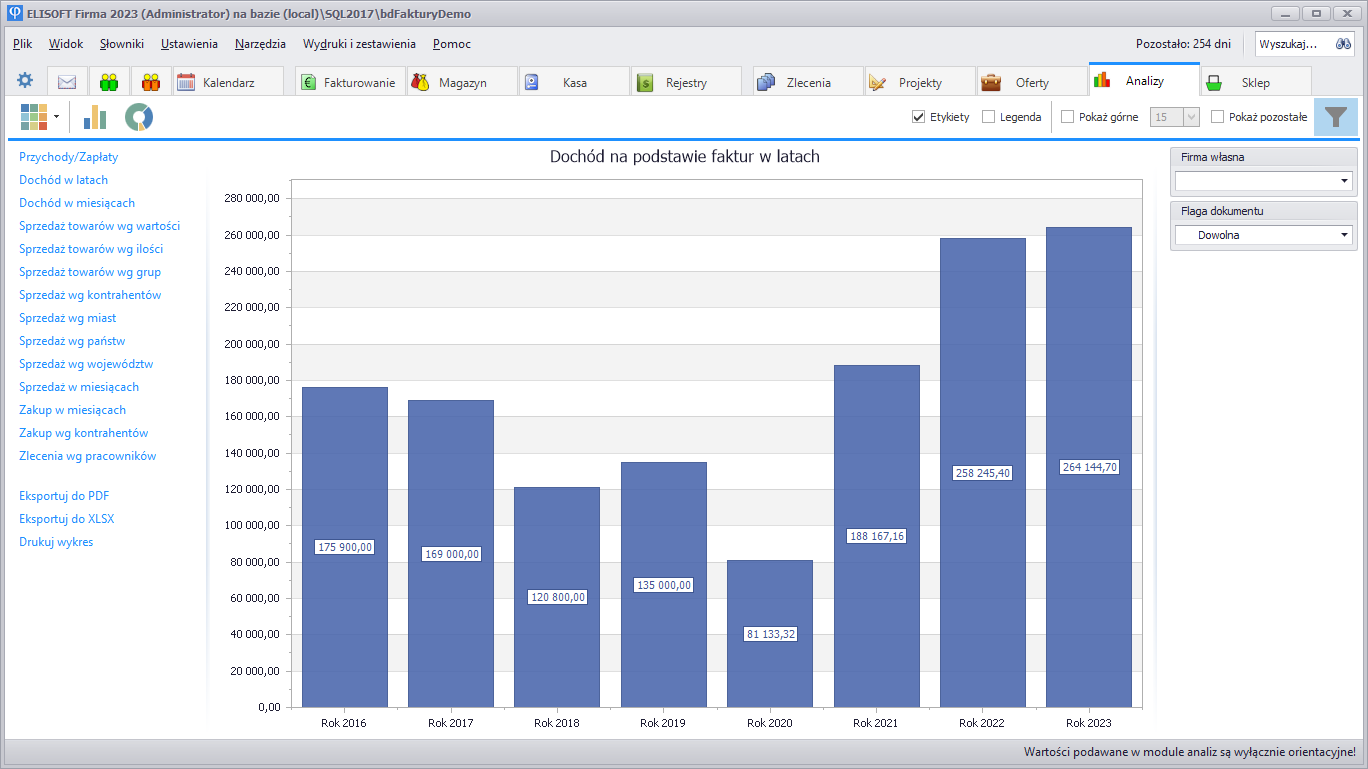
Task: Open Sprzedaż w miesiącach
Action: point(79,387)
